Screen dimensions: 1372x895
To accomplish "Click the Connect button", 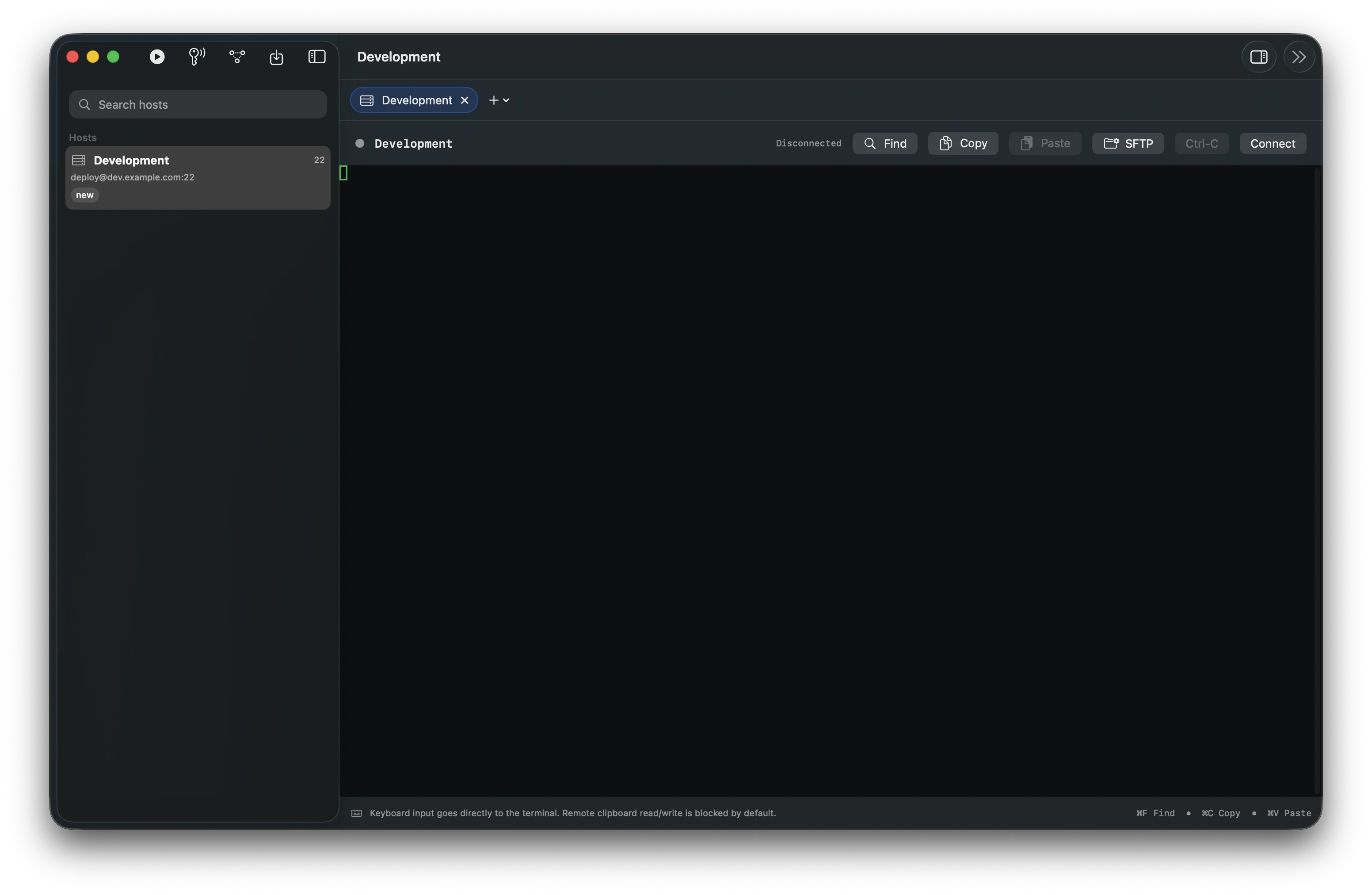I will pyautogui.click(x=1272, y=143).
